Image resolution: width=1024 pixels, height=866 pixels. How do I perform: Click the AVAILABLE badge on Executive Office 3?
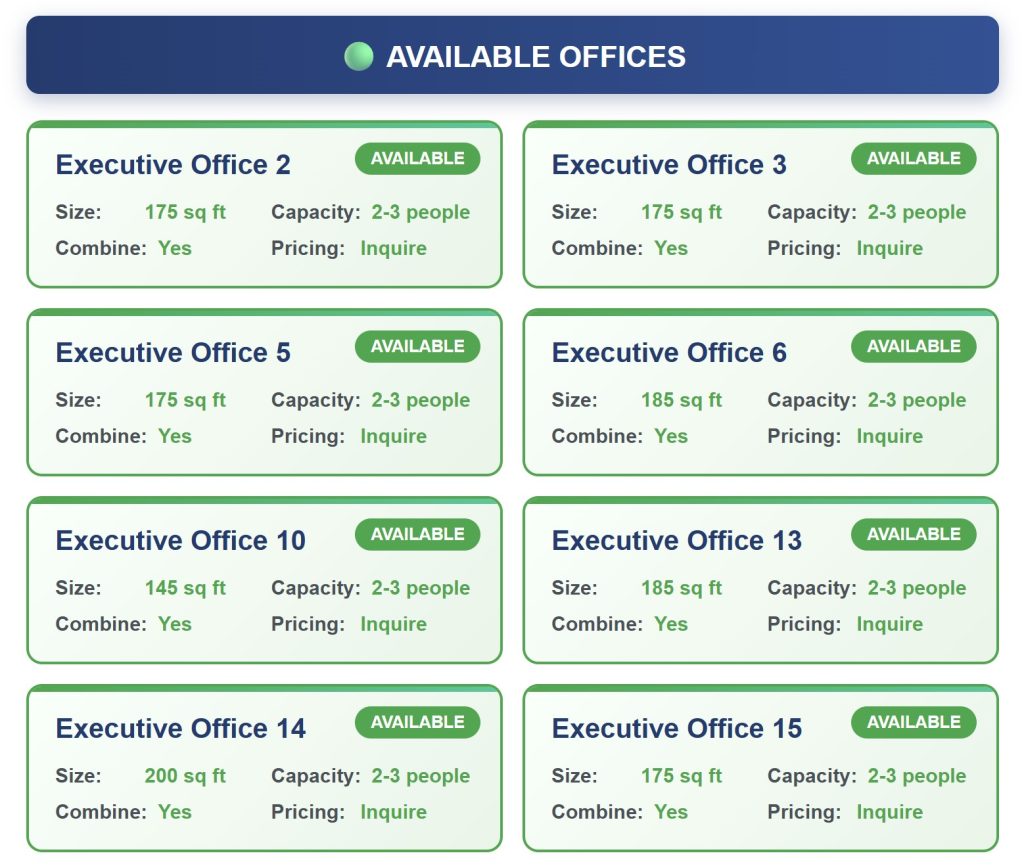pyautogui.click(x=914, y=159)
